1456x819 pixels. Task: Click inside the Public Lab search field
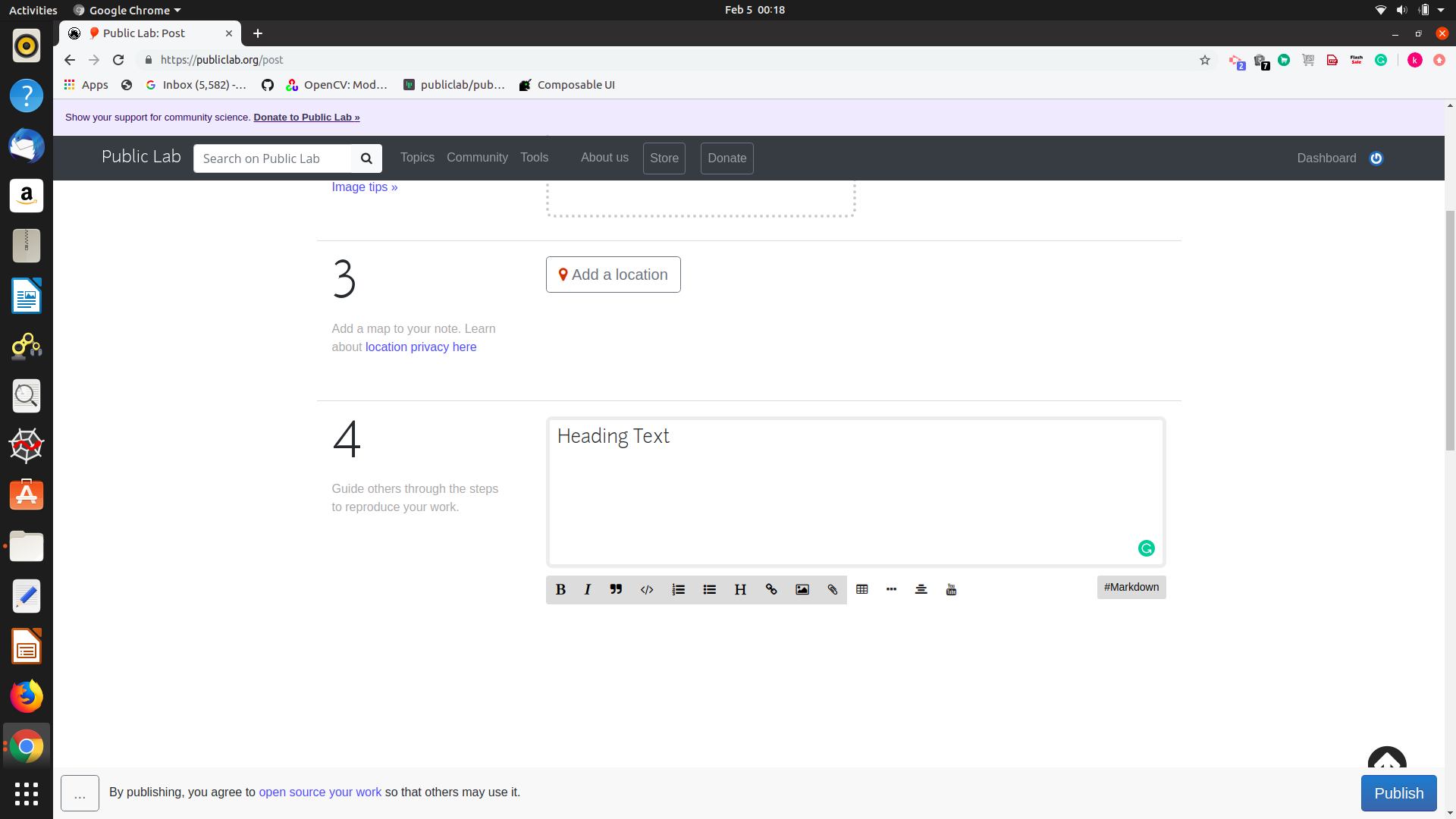point(273,158)
